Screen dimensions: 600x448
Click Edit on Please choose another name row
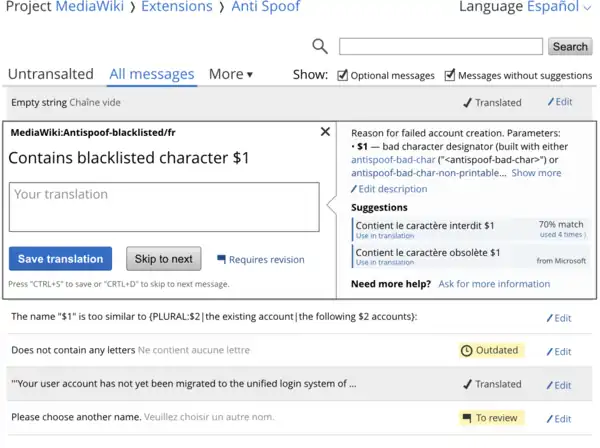[560, 418]
